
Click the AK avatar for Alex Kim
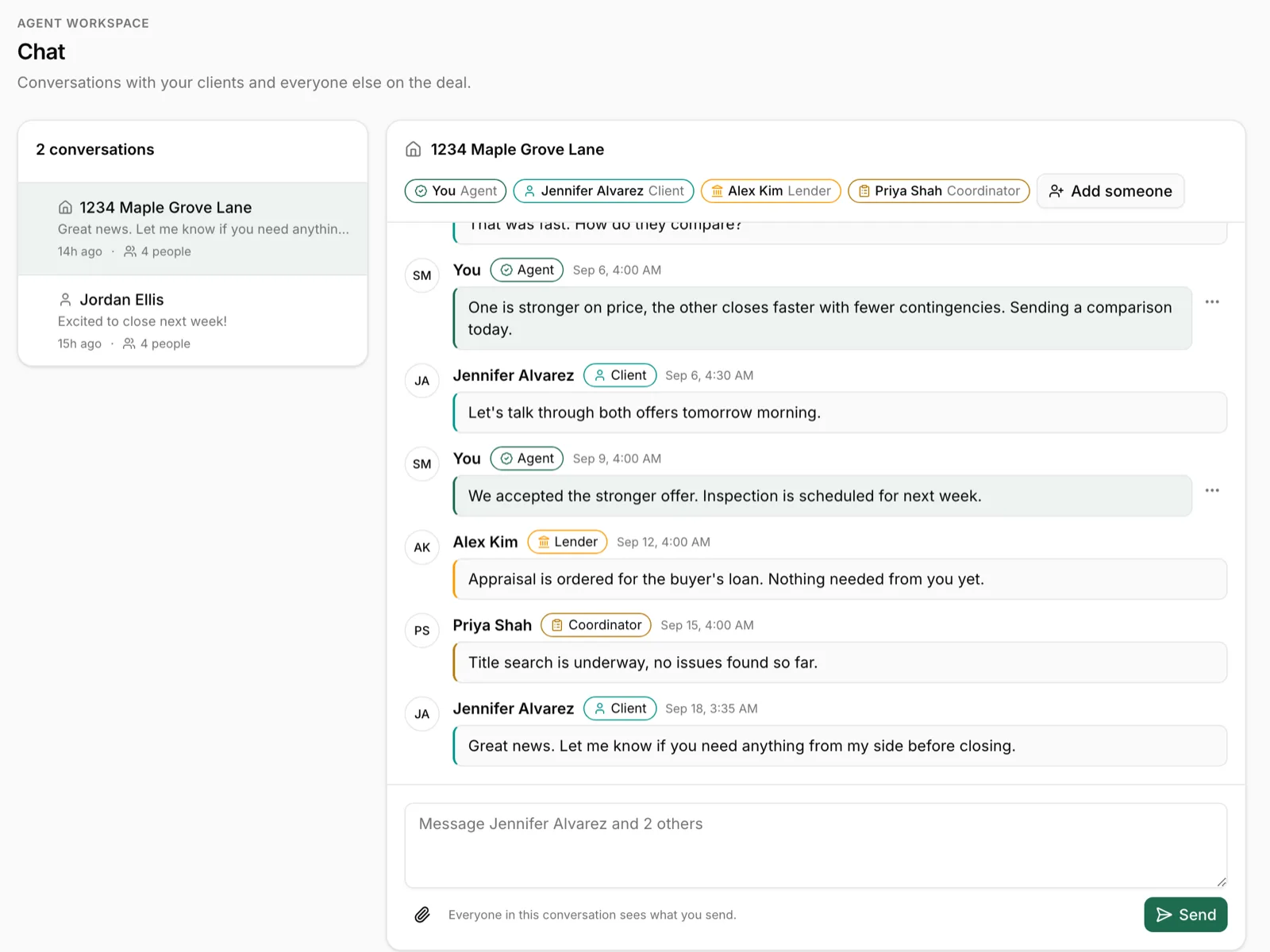point(422,547)
